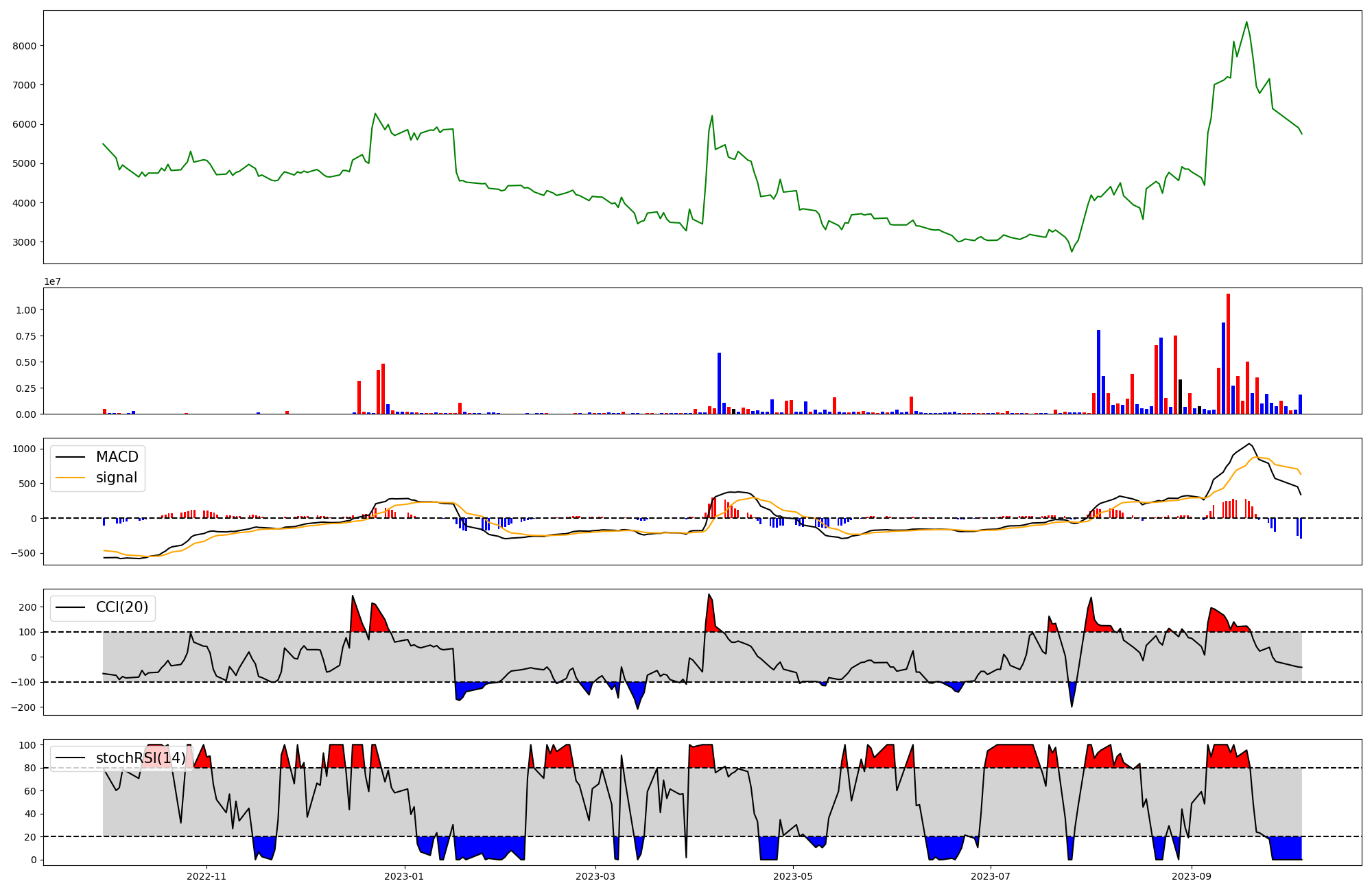Image resolution: width=1372 pixels, height=892 pixels.
Task: Click the highest peak of green price line
Action: (x=1246, y=22)
